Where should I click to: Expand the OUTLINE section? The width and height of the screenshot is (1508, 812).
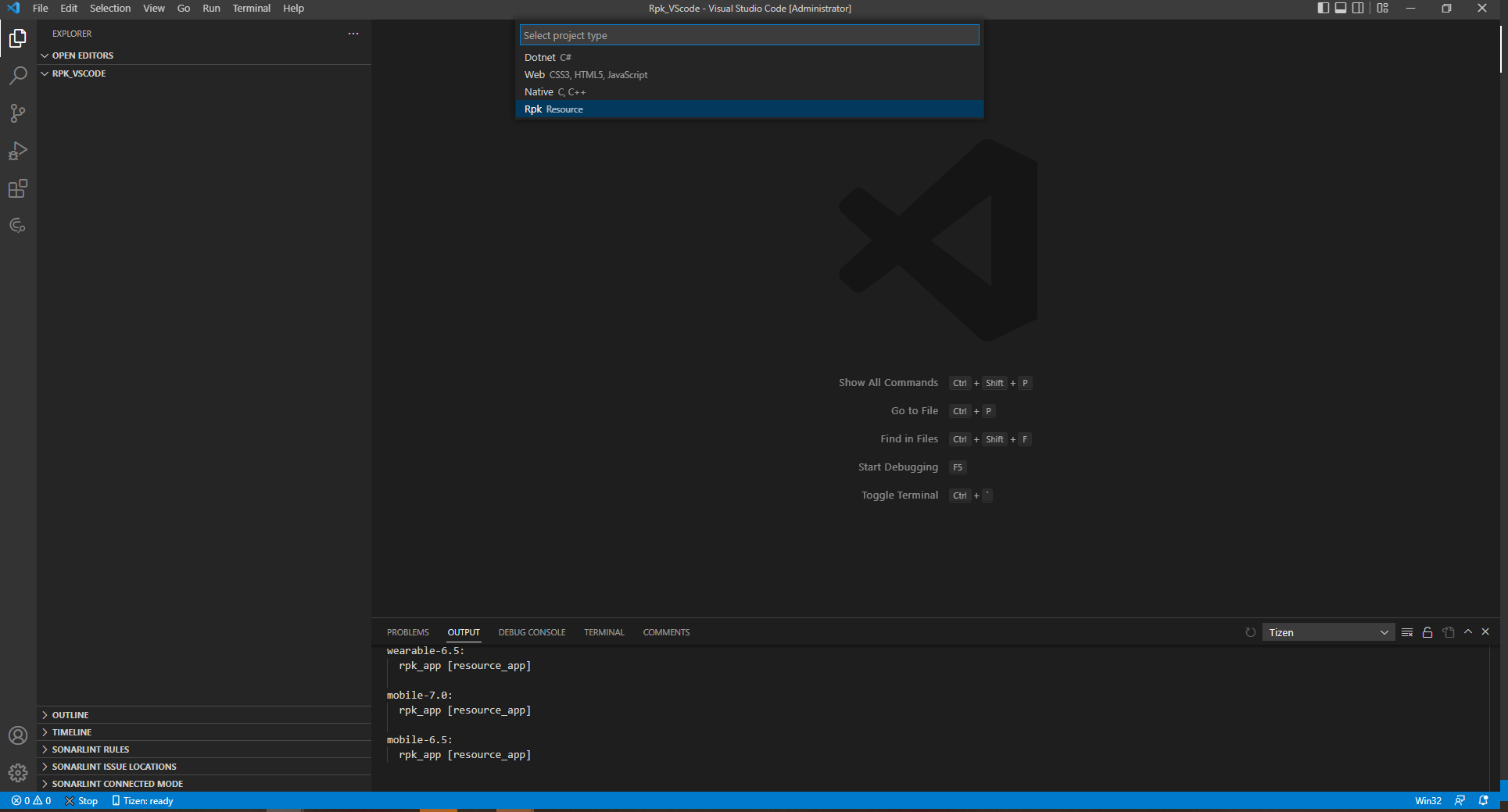(x=70, y=715)
